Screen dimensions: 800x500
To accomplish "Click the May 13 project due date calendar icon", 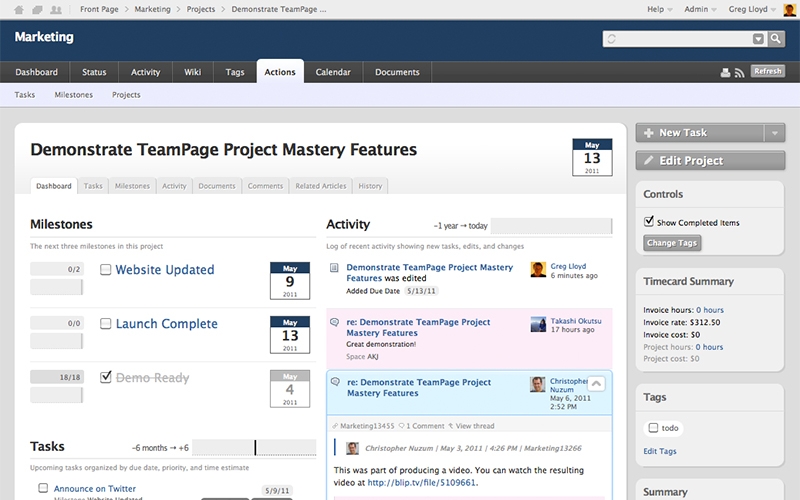I will point(592,157).
